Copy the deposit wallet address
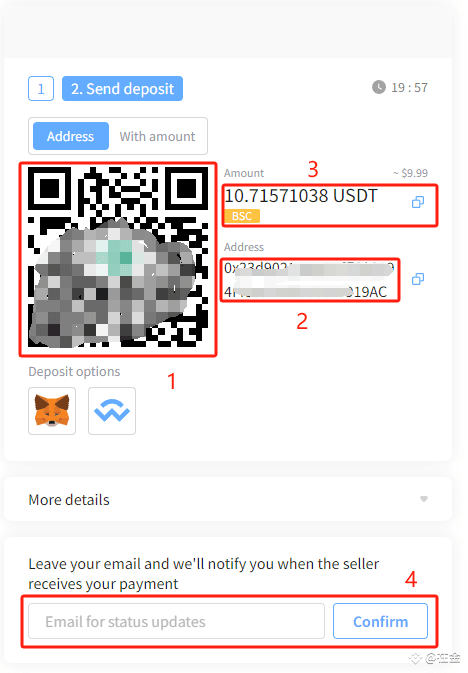Image resolution: width=468 pixels, height=673 pixels. [418, 279]
